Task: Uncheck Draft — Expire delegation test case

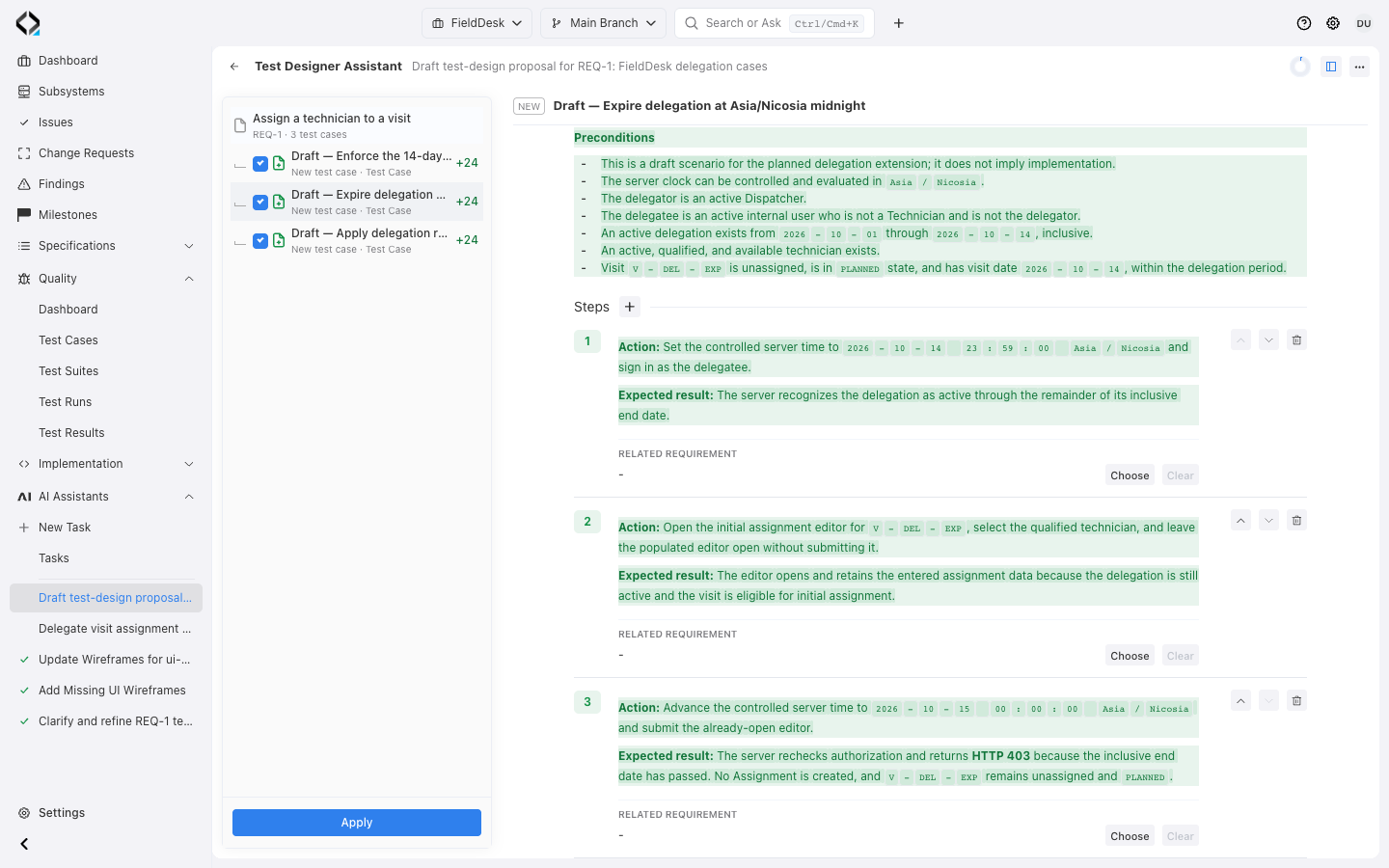Action: tap(260, 203)
